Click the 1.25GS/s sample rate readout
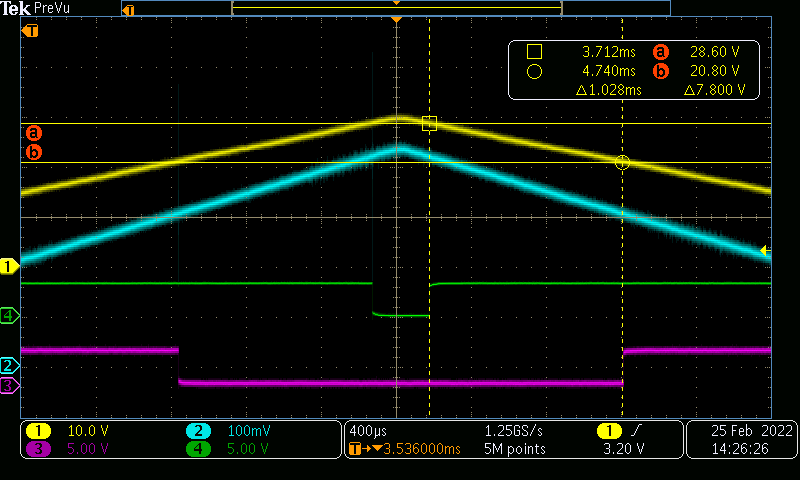Image resolution: width=800 pixels, height=480 pixels. pos(515,430)
